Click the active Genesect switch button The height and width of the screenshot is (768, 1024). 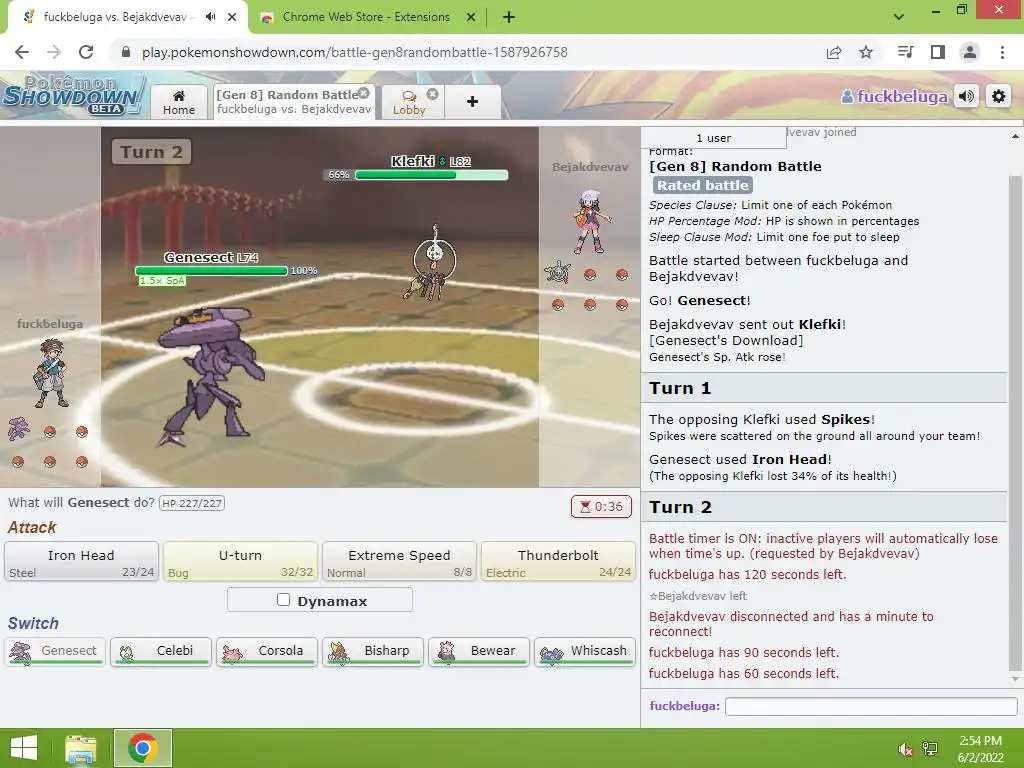(55, 652)
